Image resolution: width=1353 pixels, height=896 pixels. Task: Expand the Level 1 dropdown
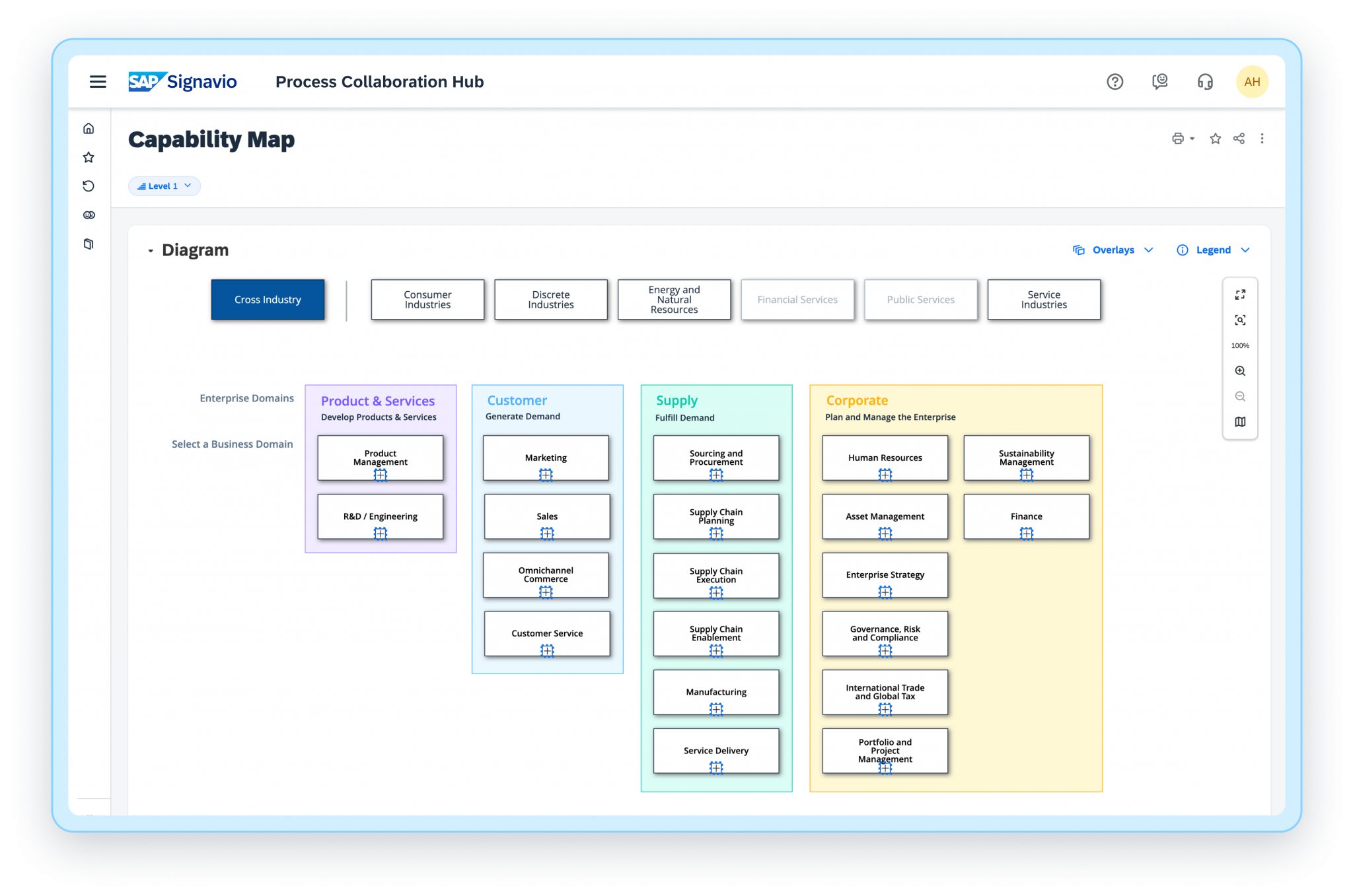tap(164, 186)
